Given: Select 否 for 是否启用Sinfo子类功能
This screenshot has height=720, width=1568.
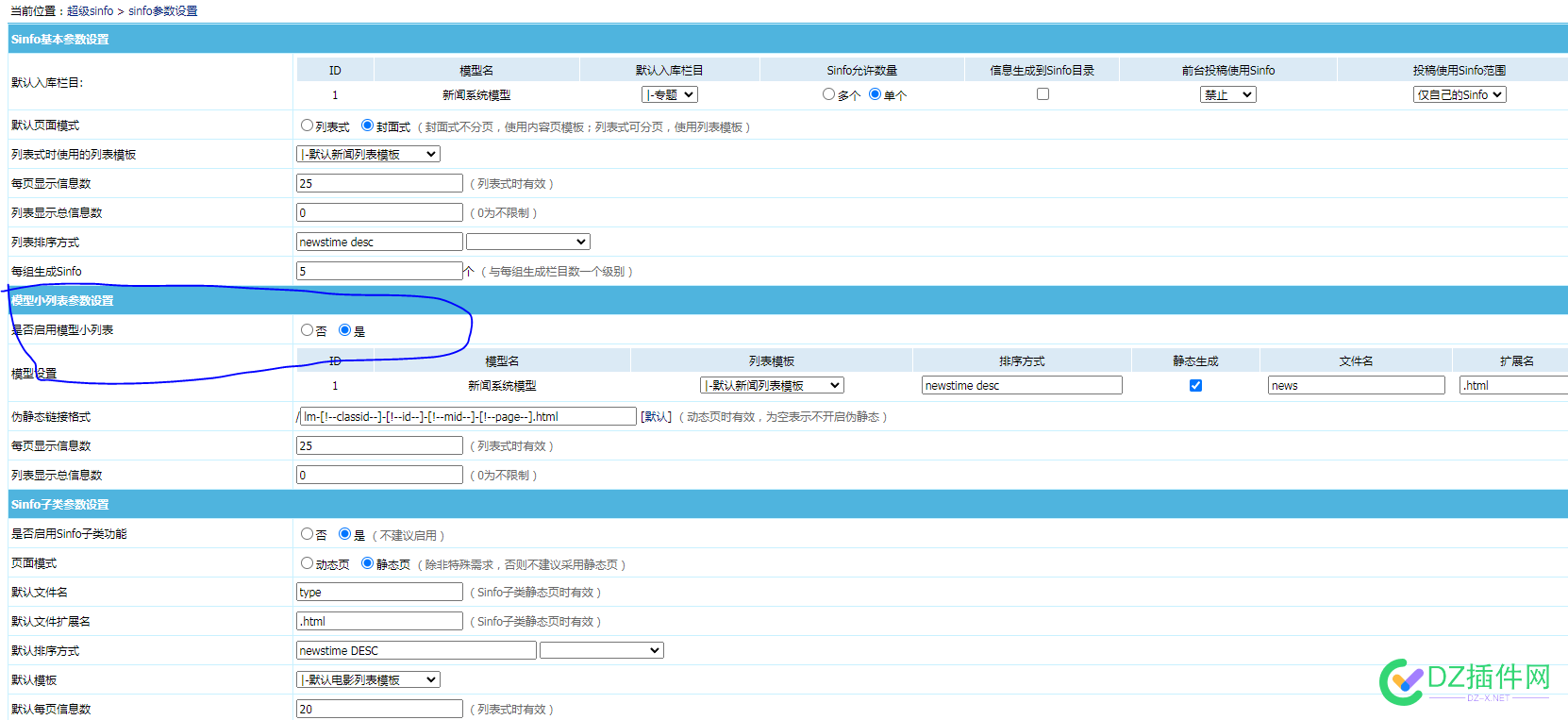Looking at the screenshot, I should 307,534.
